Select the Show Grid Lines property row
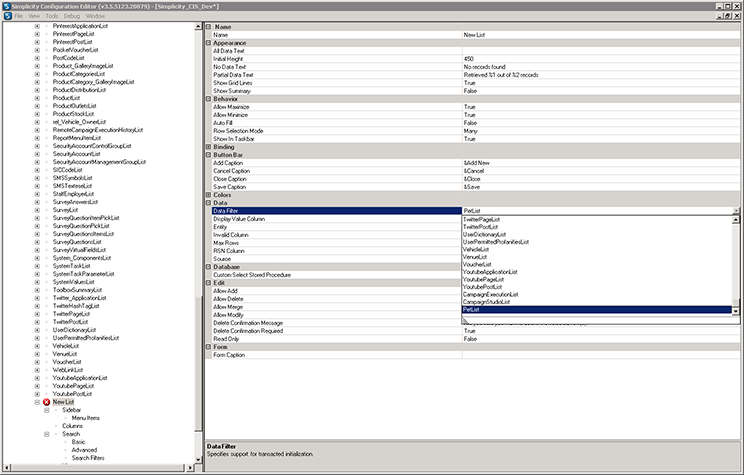This screenshot has height=475, width=744. tap(474, 83)
